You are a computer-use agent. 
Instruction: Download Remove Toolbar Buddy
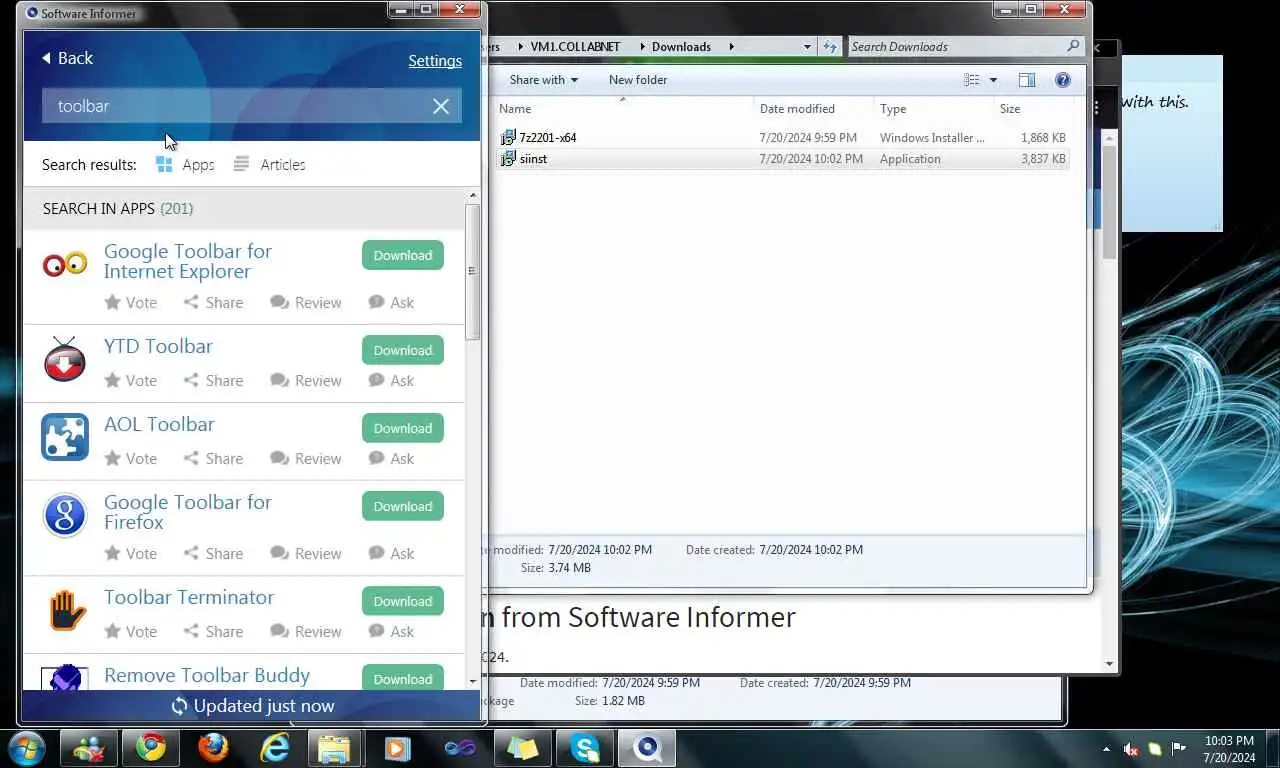pyautogui.click(x=403, y=678)
